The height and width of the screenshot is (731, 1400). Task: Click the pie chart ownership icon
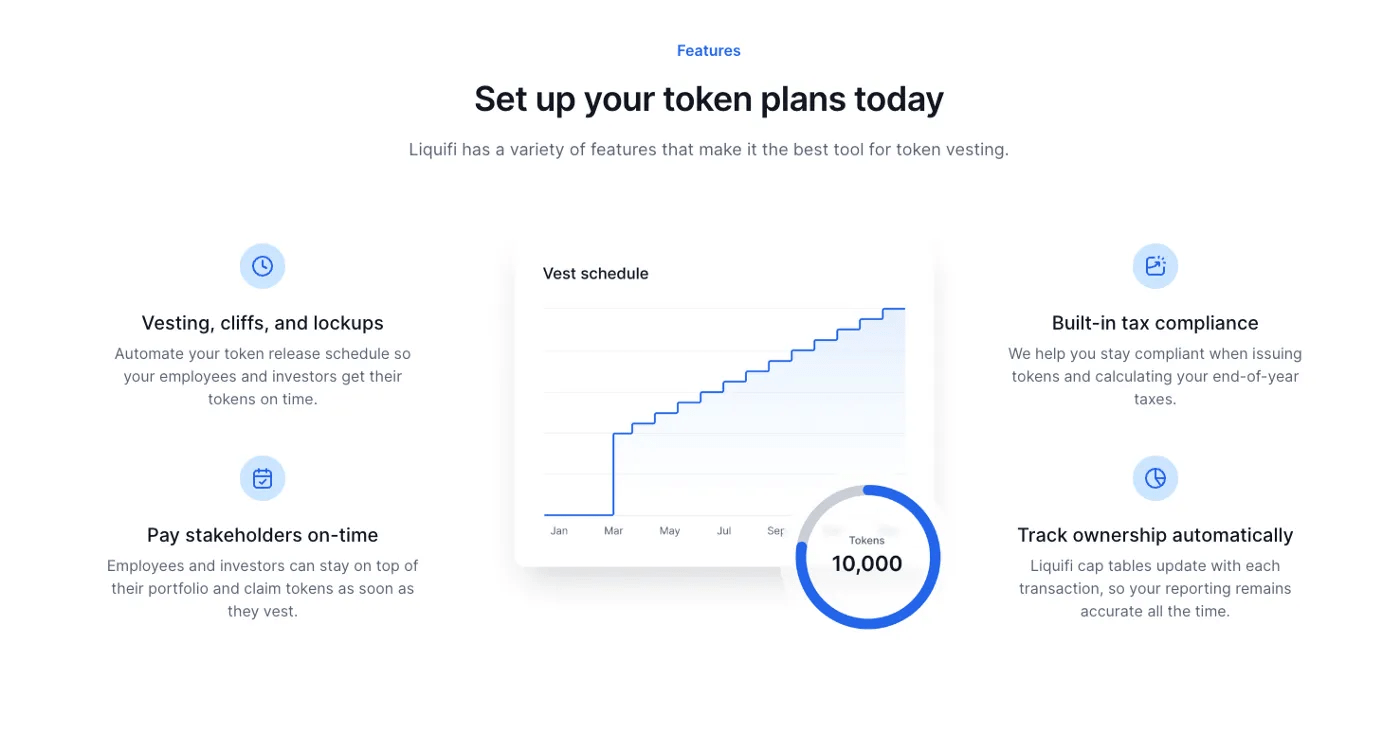point(1155,479)
